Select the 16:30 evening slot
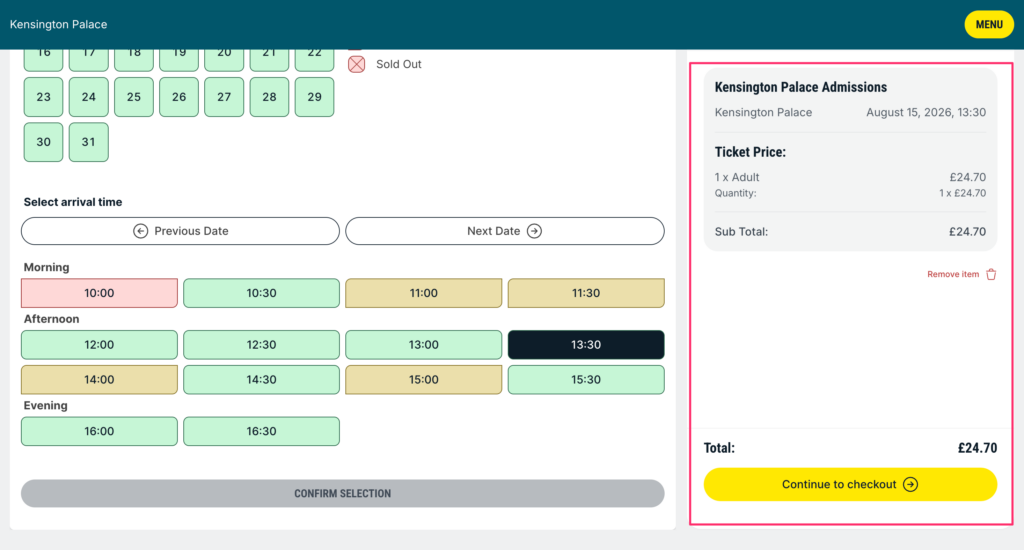 pyautogui.click(x=261, y=431)
